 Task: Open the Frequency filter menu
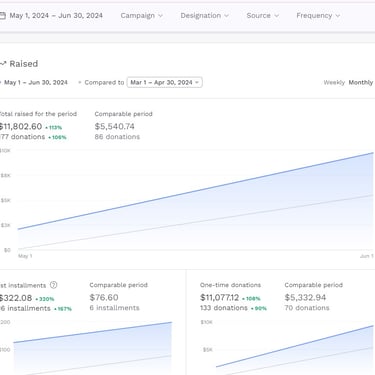[x=318, y=16]
